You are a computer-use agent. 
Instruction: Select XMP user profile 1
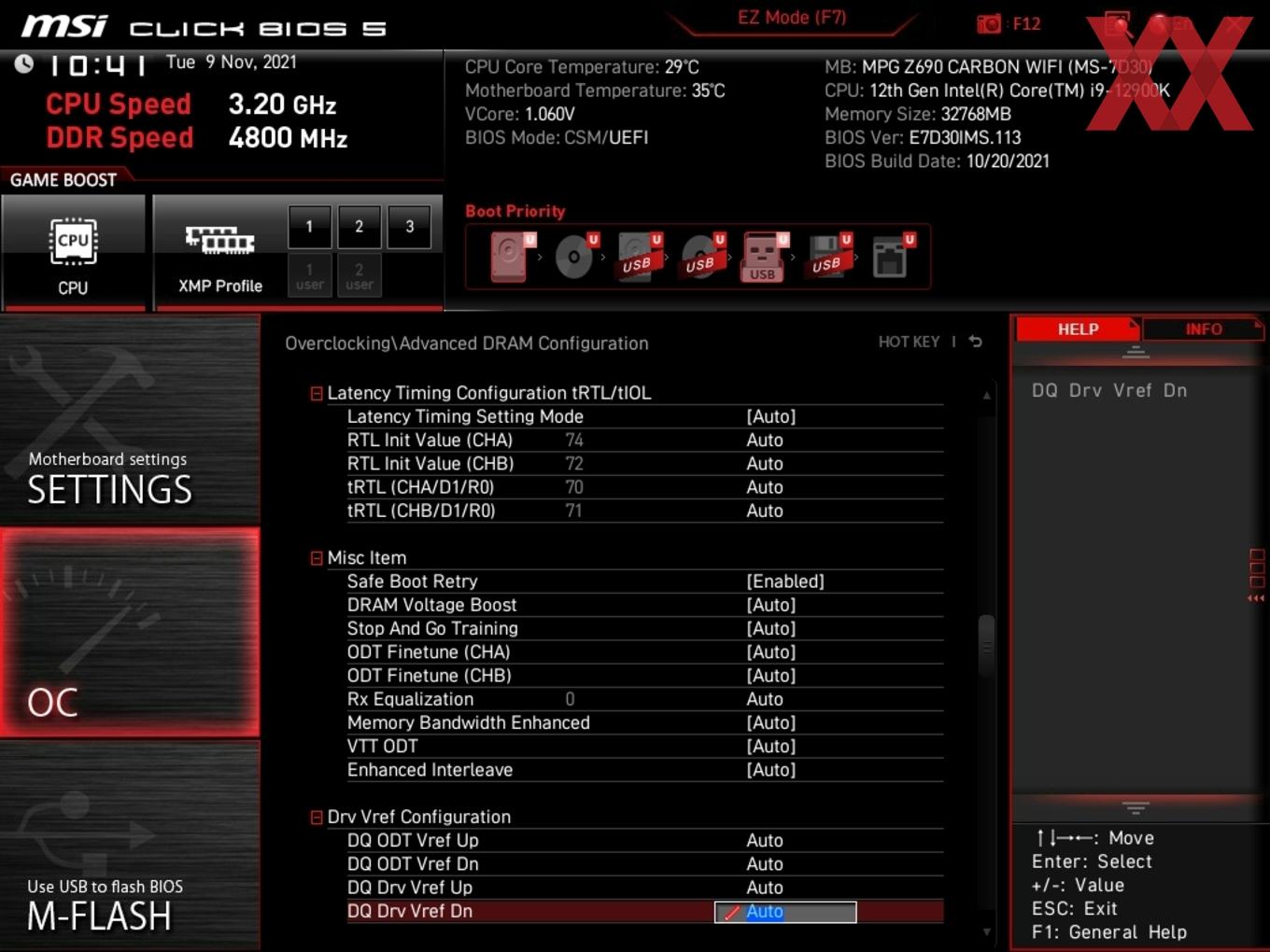coord(309,275)
